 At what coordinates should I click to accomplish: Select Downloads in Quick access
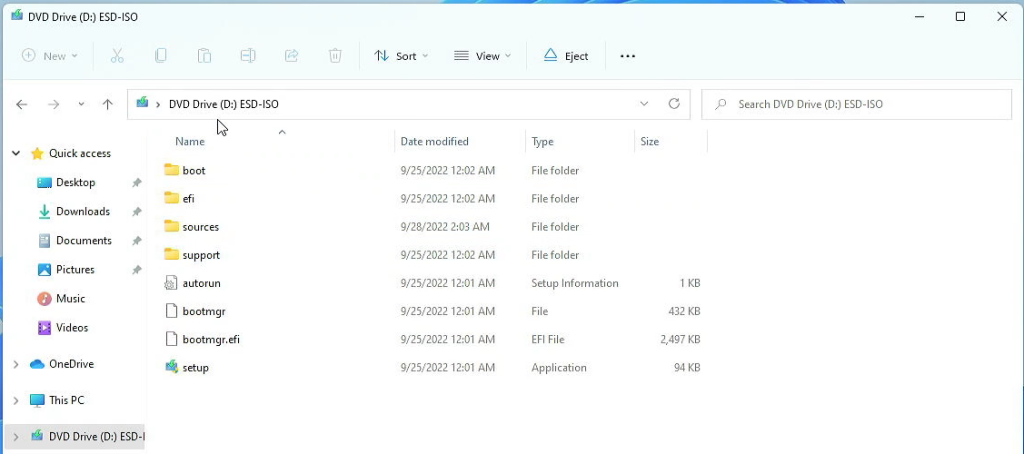[82, 212]
